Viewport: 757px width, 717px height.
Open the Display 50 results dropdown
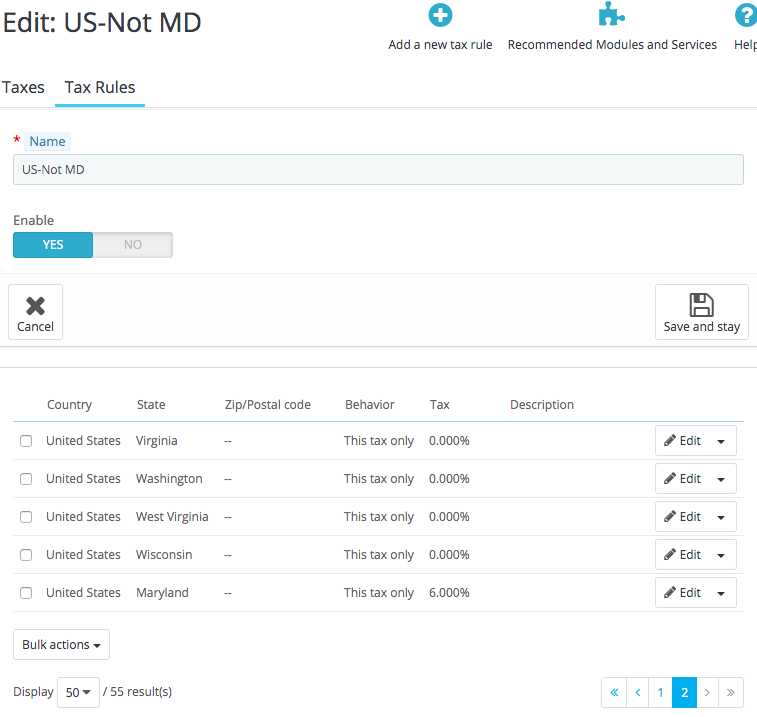coord(78,692)
